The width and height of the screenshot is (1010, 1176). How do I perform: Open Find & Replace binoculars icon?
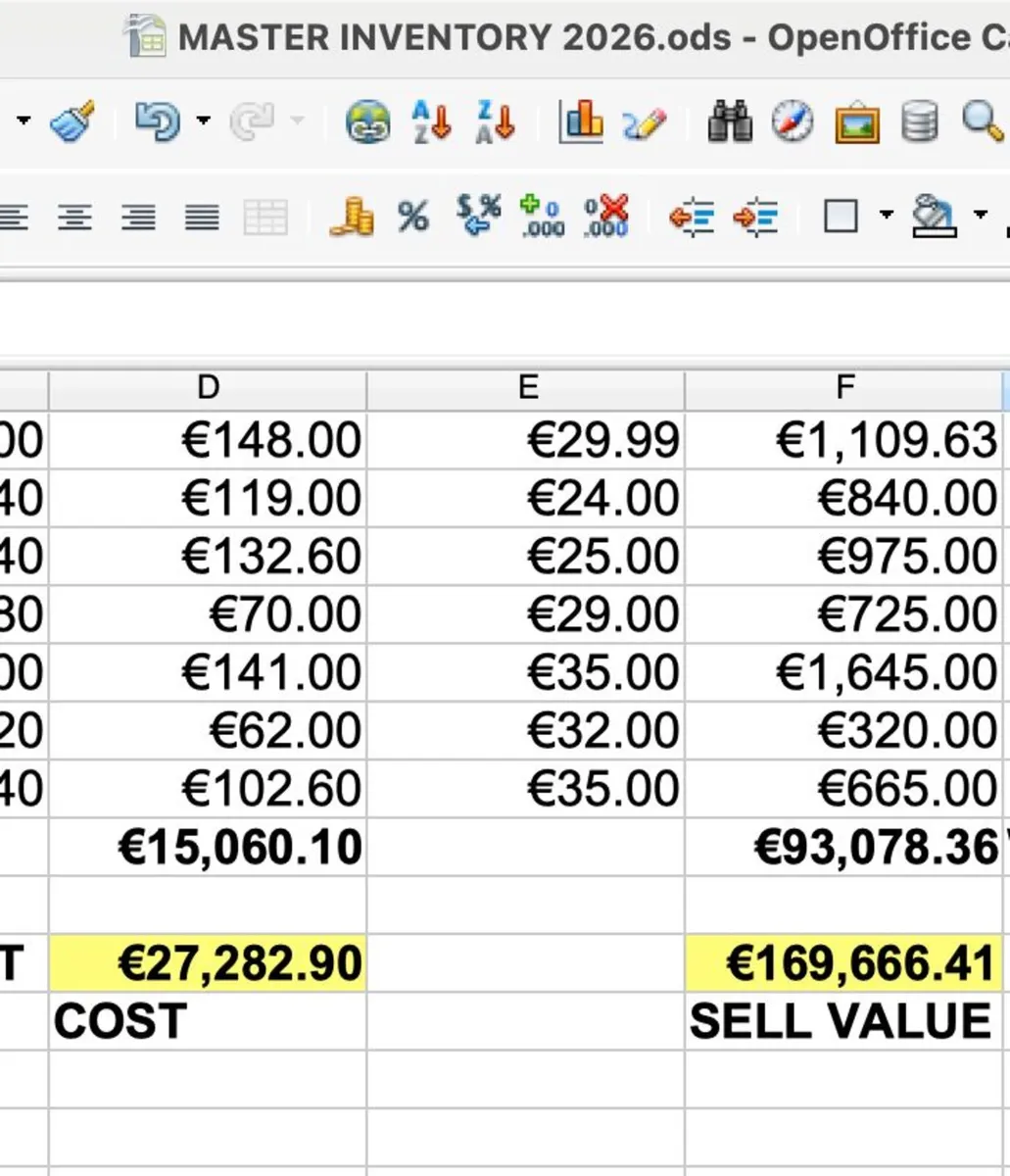(730, 122)
